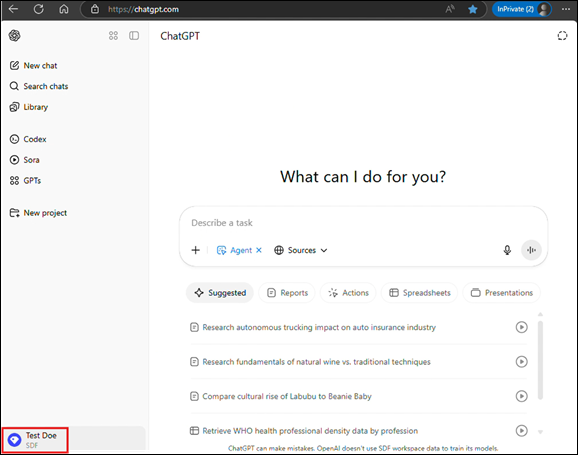The height and width of the screenshot is (455, 578).
Task: Select the Presentations tab
Action: (502, 293)
